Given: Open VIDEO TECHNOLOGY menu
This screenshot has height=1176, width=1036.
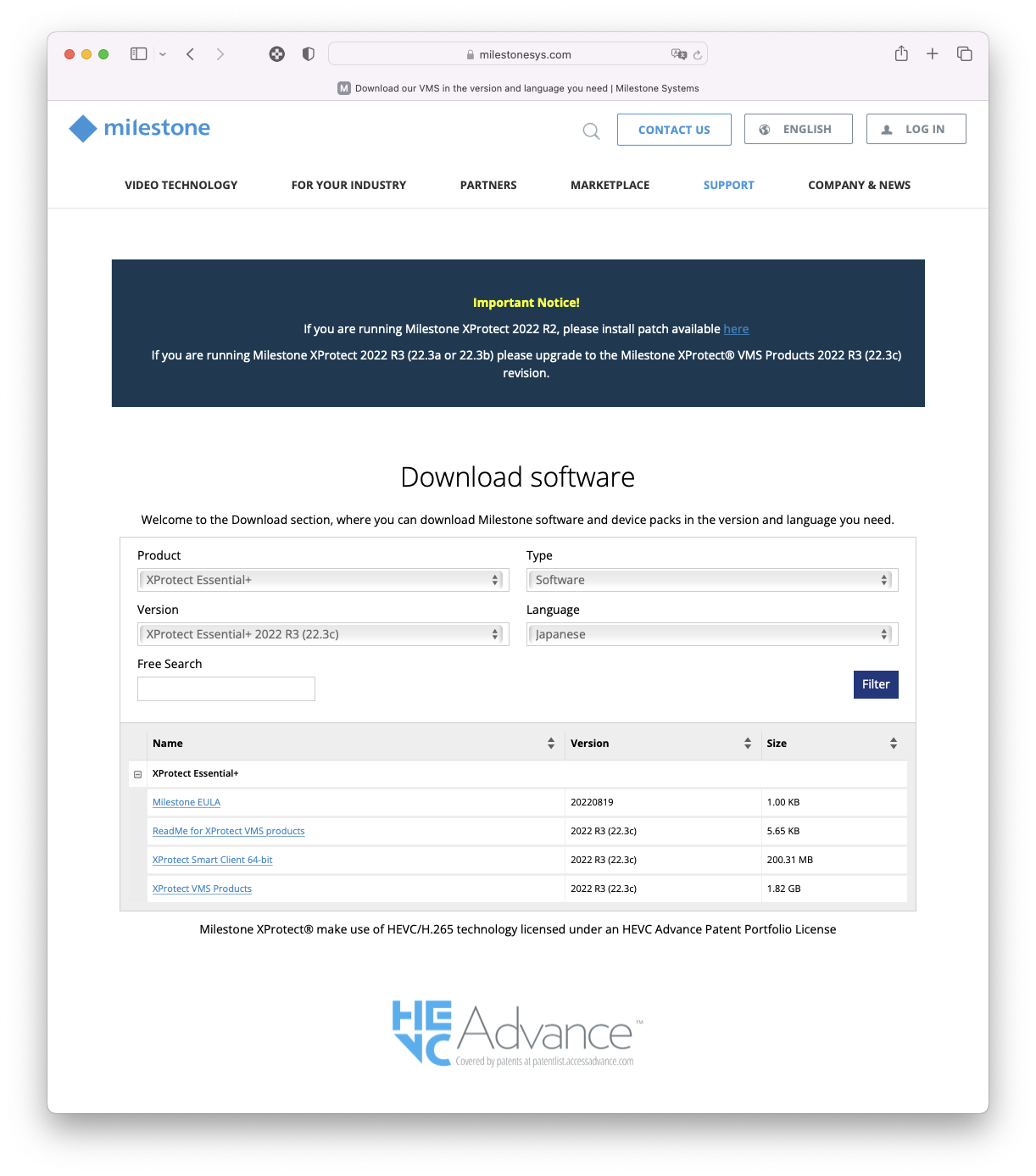Looking at the screenshot, I should (181, 185).
